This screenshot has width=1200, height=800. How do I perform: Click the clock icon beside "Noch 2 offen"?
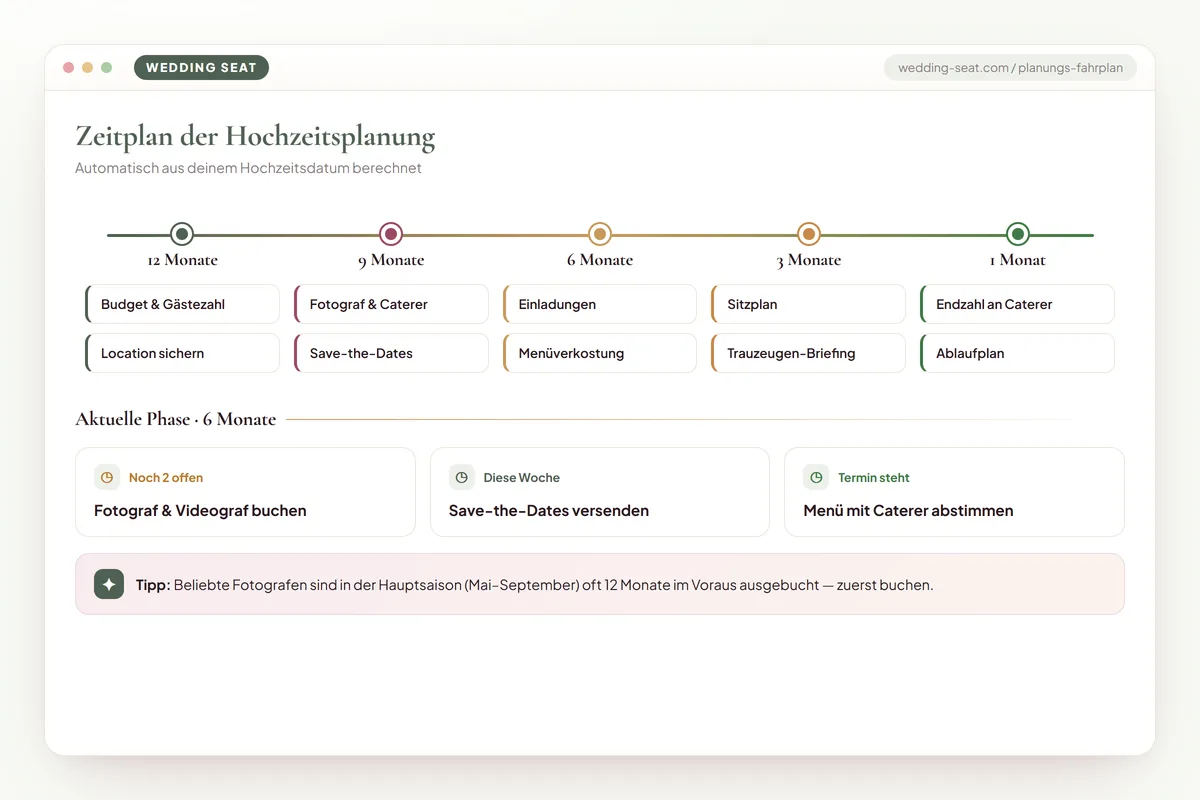pyautogui.click(x=107, y=477)
